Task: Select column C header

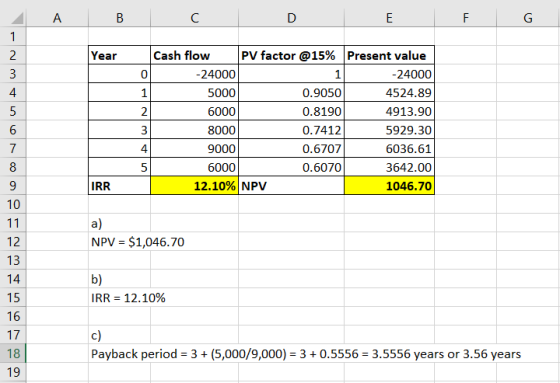Action: [195, 18]
